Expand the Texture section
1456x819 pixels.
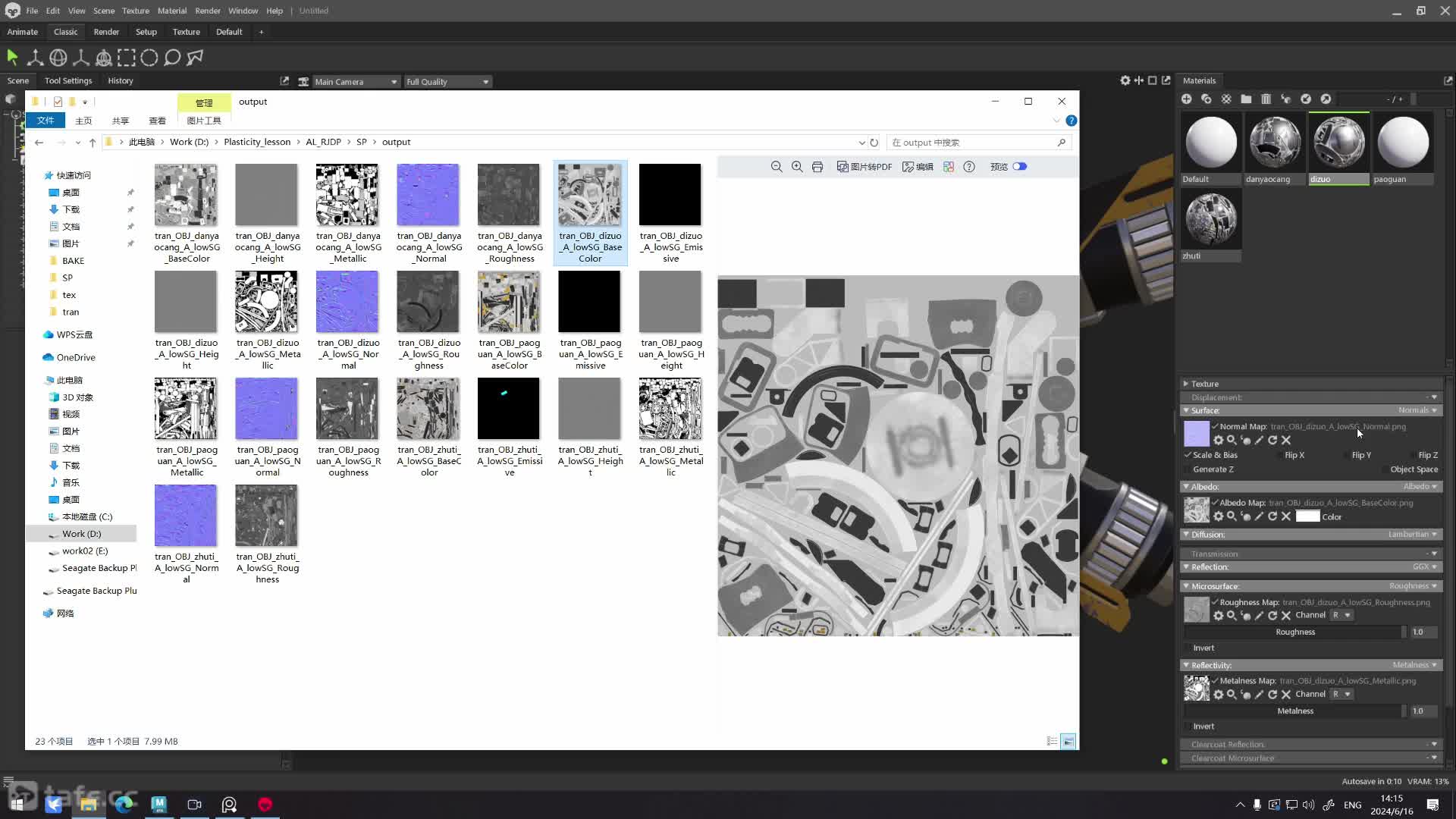coord(1185,384)
